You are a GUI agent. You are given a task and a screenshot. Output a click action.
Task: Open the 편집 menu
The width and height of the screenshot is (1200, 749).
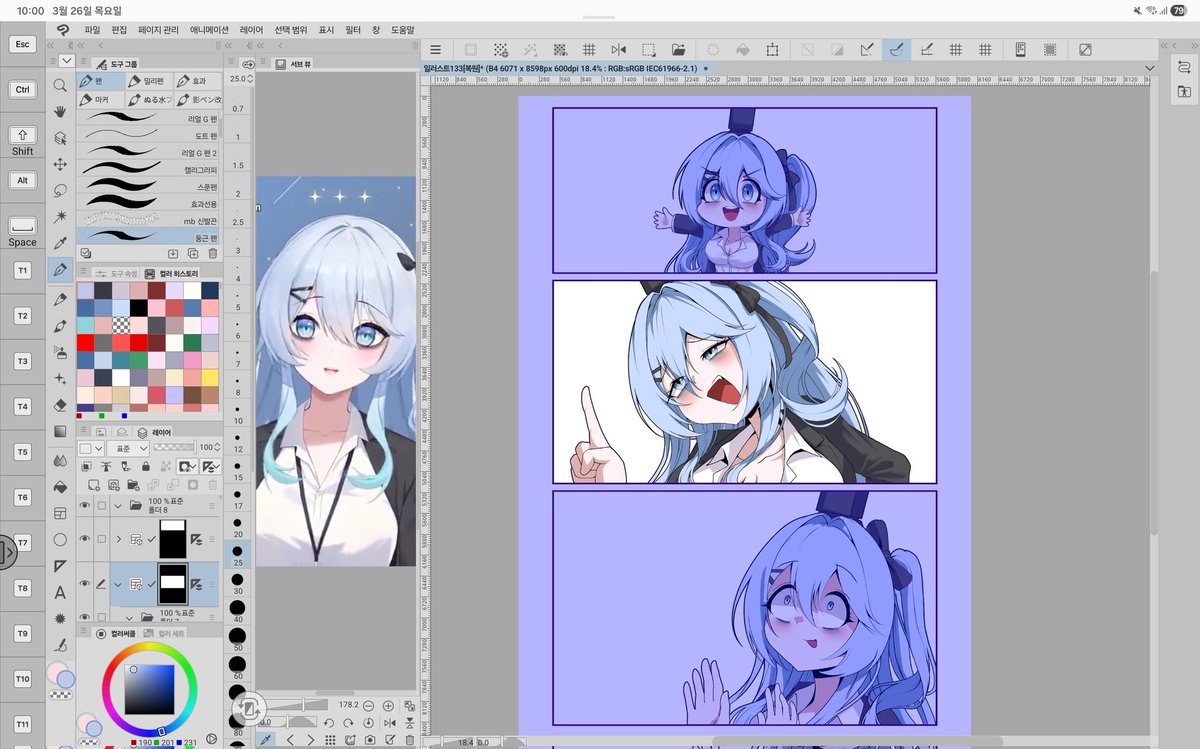pos(119,31)
